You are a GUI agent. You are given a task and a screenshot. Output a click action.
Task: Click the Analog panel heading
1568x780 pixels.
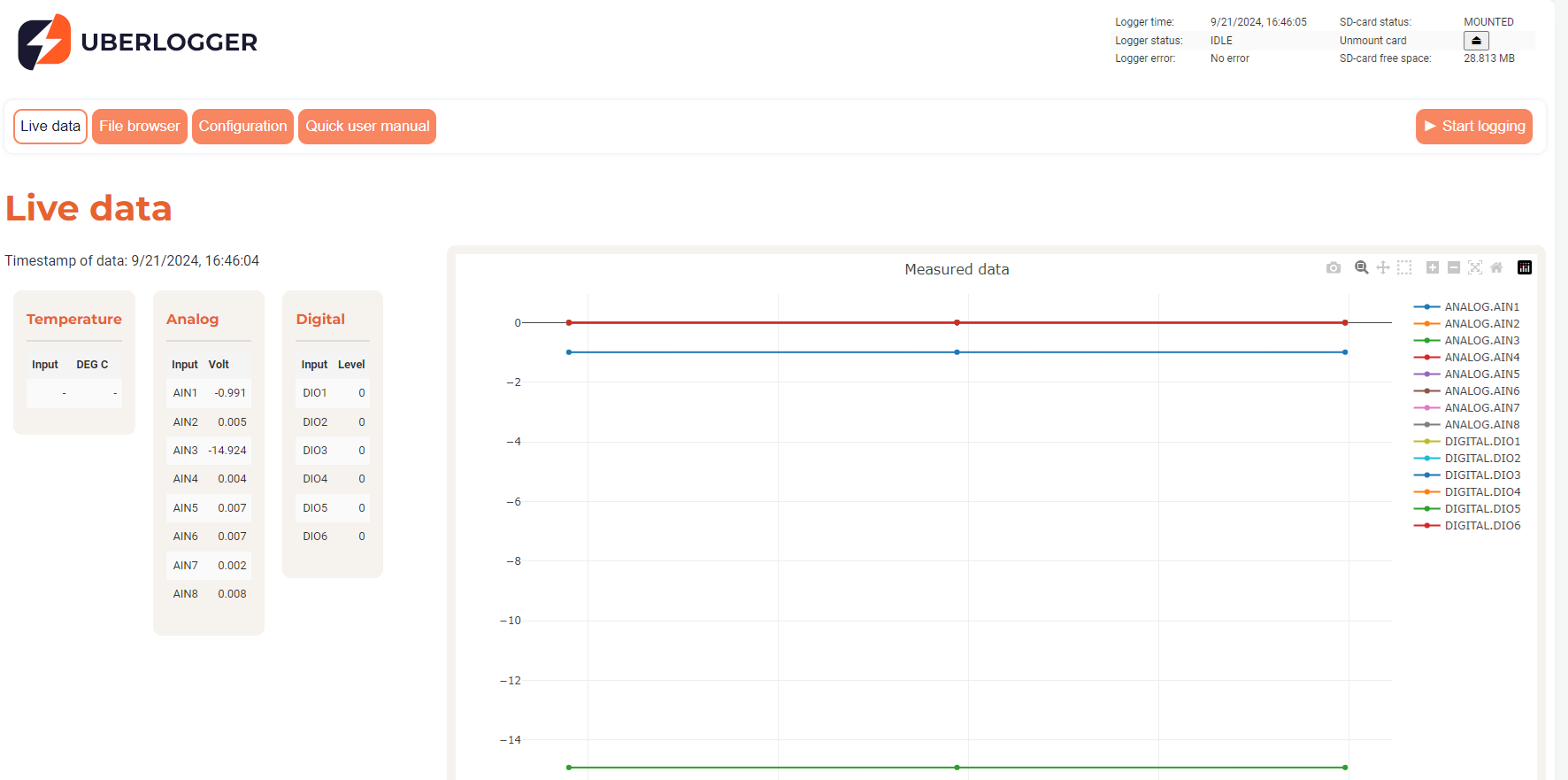coord(192,320)
